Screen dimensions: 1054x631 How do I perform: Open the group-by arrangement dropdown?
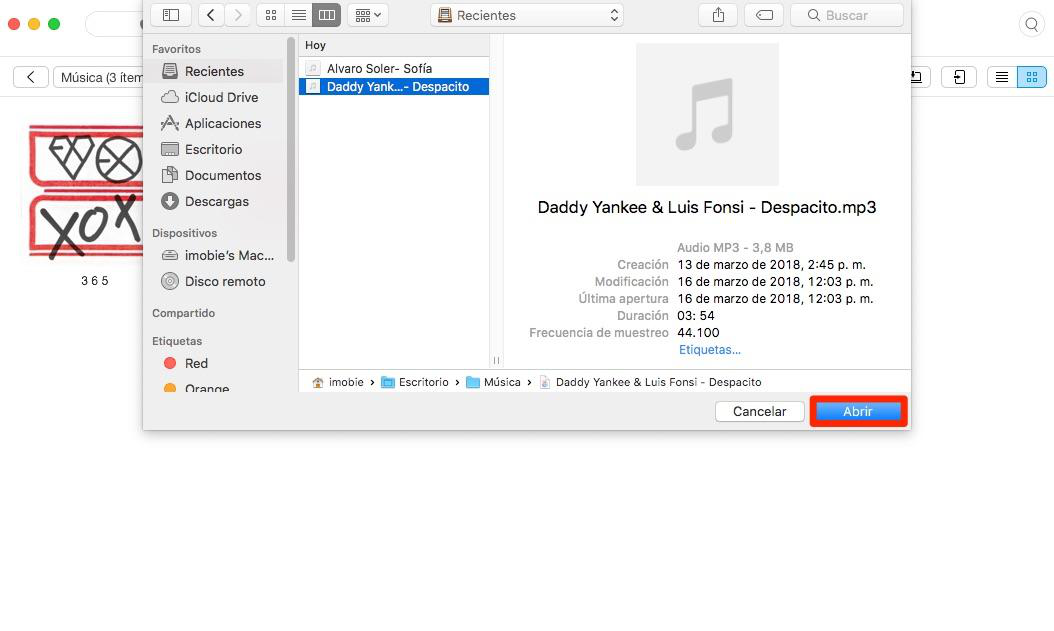point(368,15)
